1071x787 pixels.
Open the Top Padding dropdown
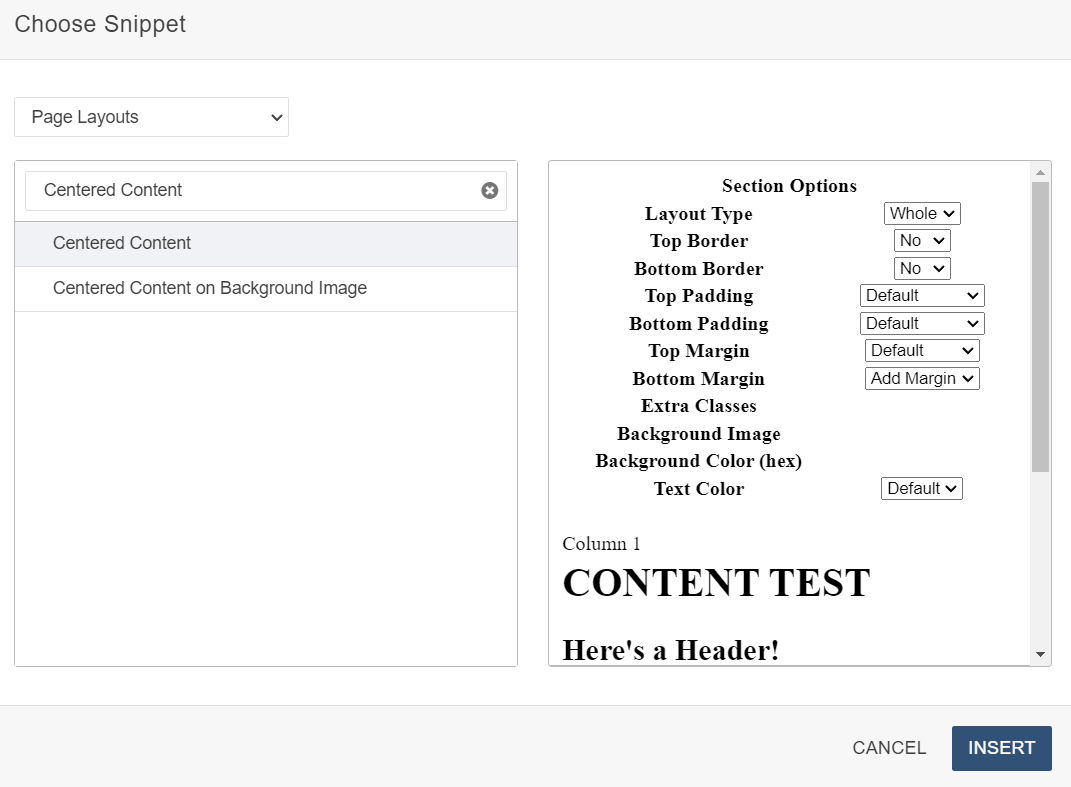[x=921, y=295]
